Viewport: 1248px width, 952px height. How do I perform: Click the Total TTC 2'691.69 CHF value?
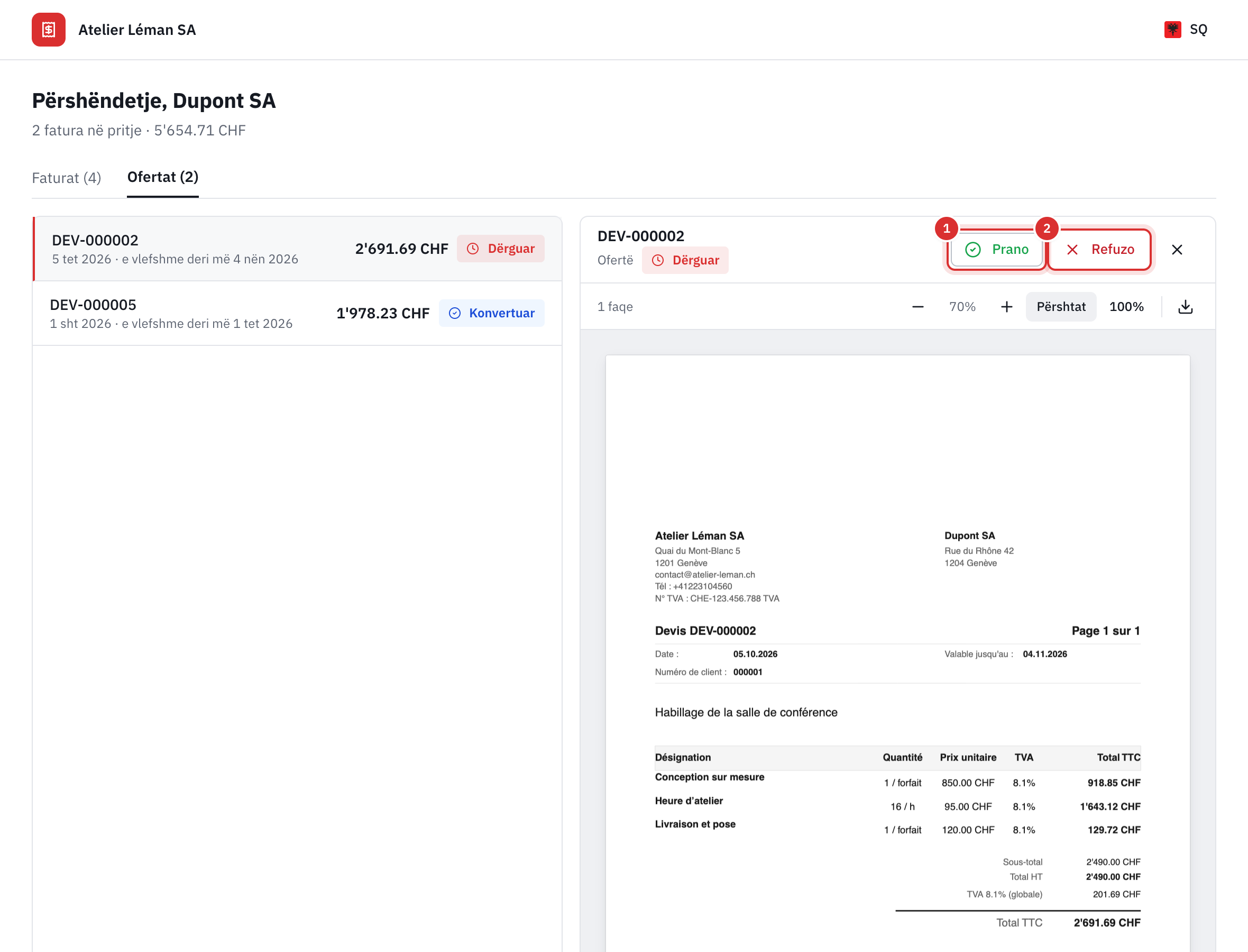point(1107,922)
